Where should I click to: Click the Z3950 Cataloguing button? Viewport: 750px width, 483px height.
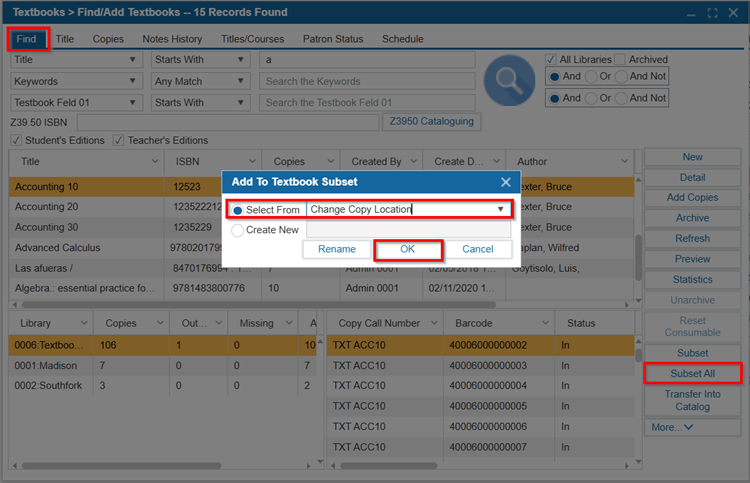[x=431, y=121]
